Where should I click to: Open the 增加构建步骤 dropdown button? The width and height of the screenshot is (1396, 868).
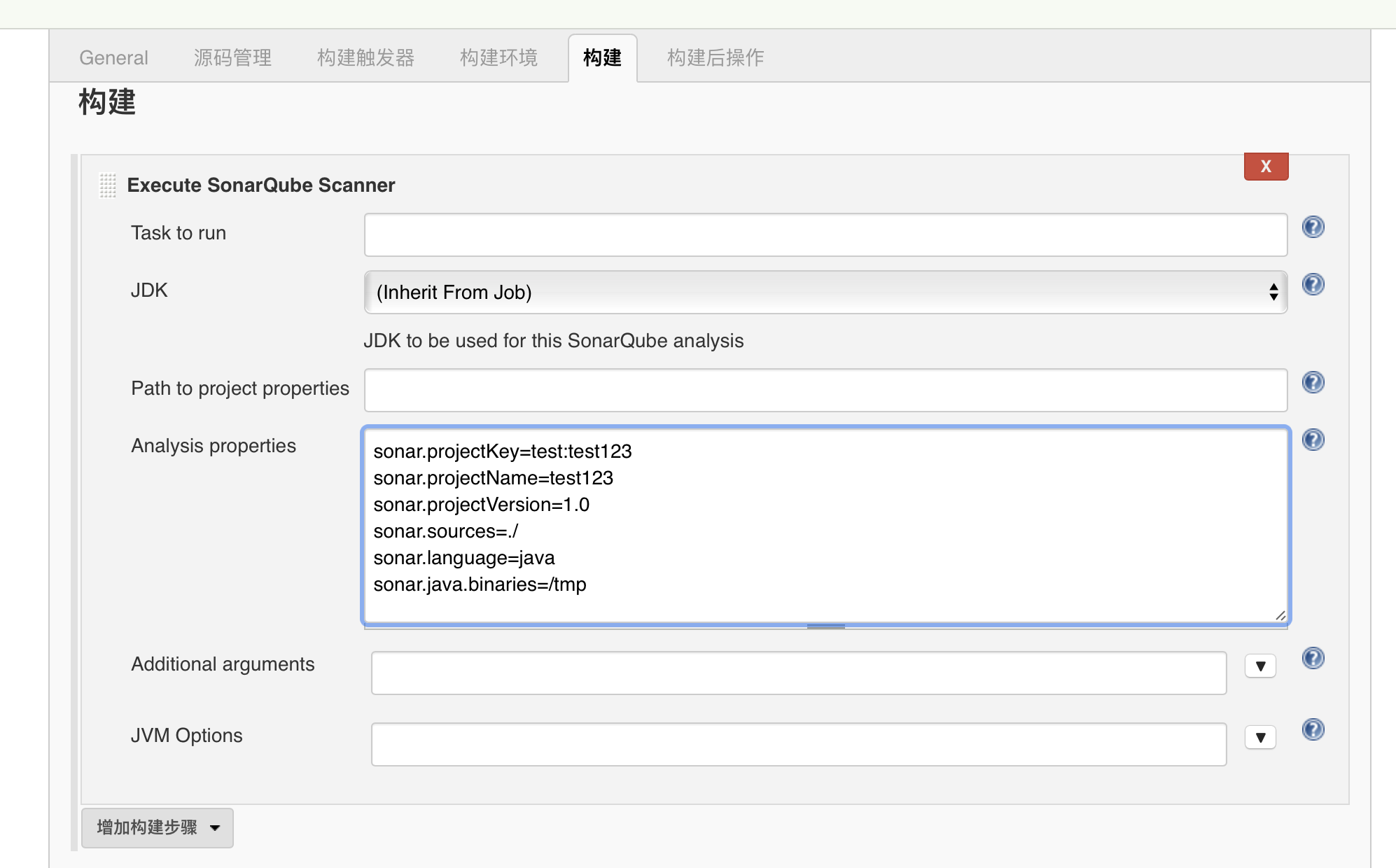click(158, 828)
